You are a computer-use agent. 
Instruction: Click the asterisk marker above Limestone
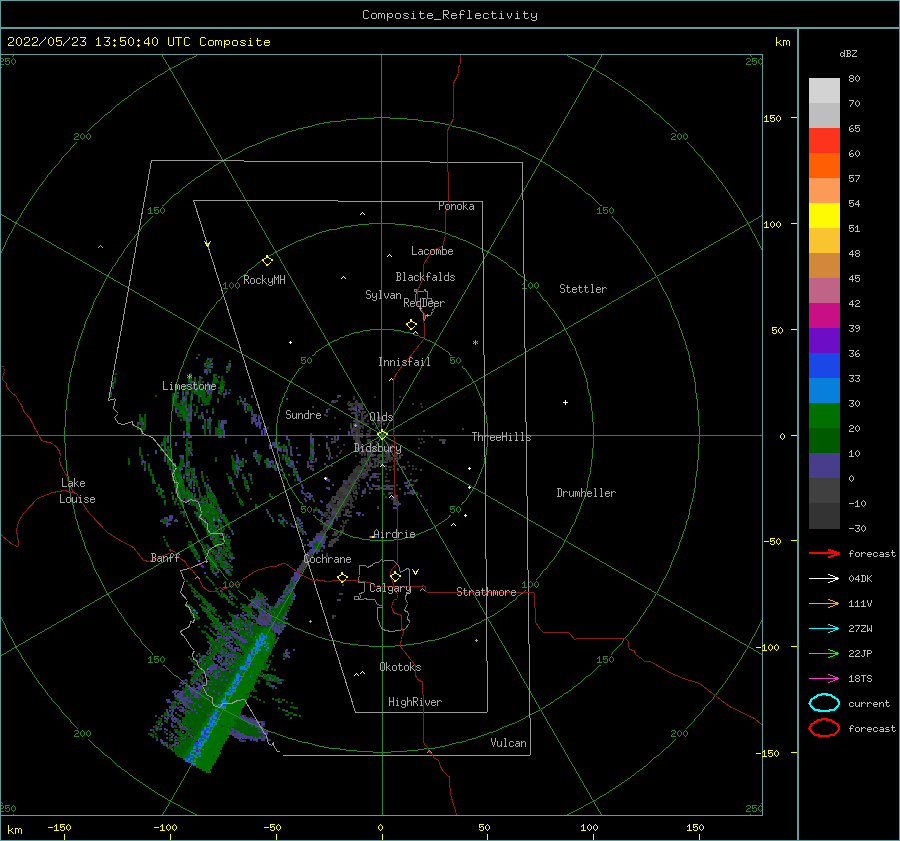tap(189, 377)
